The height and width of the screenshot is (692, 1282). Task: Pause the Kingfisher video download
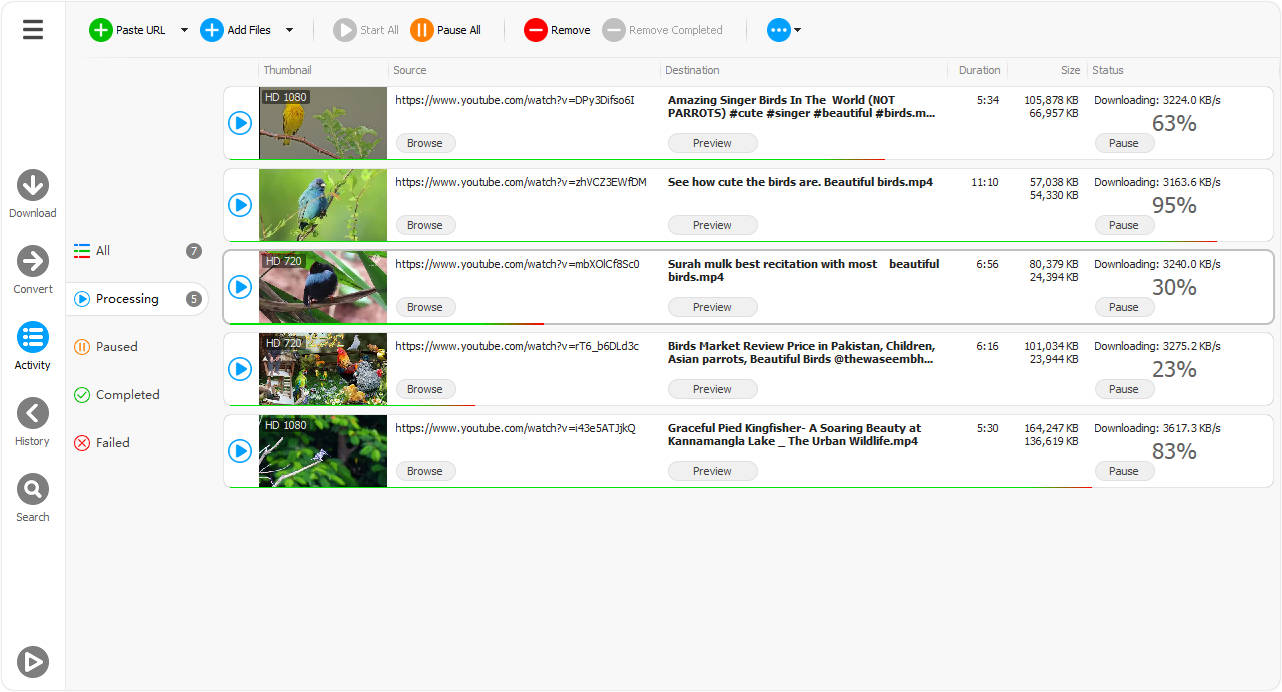click(x=1124, y=471)
